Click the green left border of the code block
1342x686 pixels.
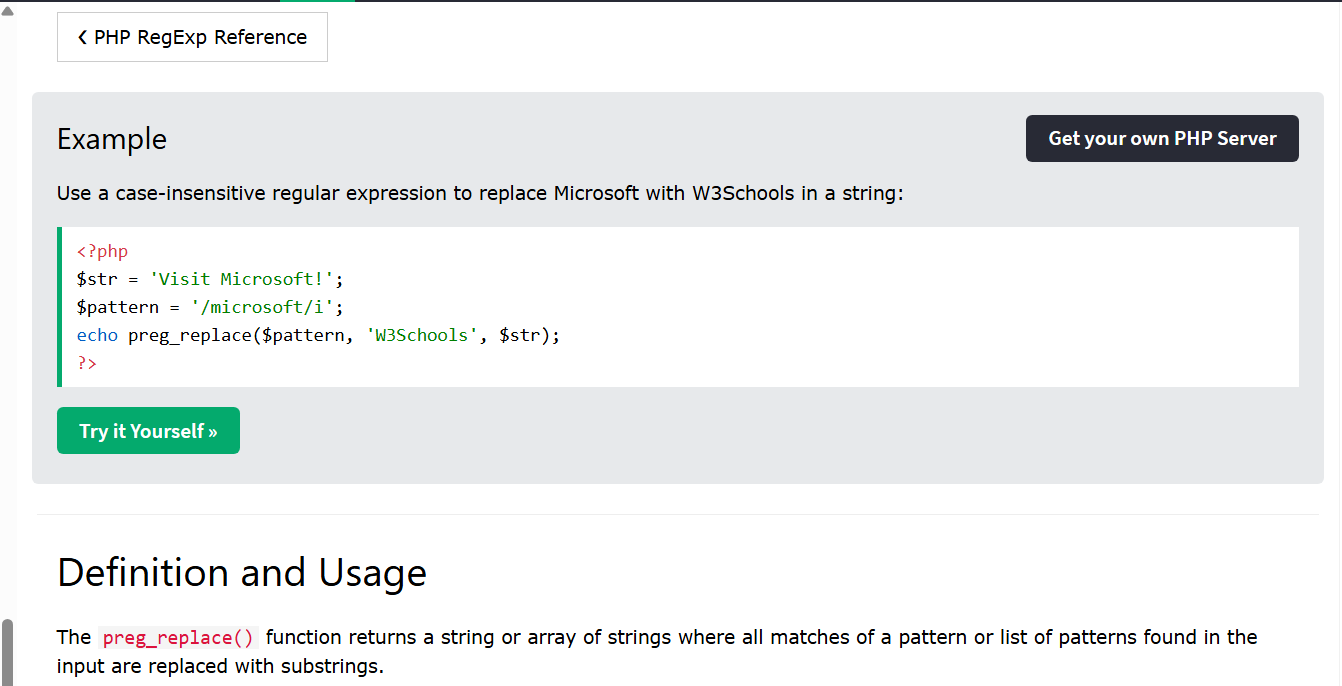pos(59,307)
